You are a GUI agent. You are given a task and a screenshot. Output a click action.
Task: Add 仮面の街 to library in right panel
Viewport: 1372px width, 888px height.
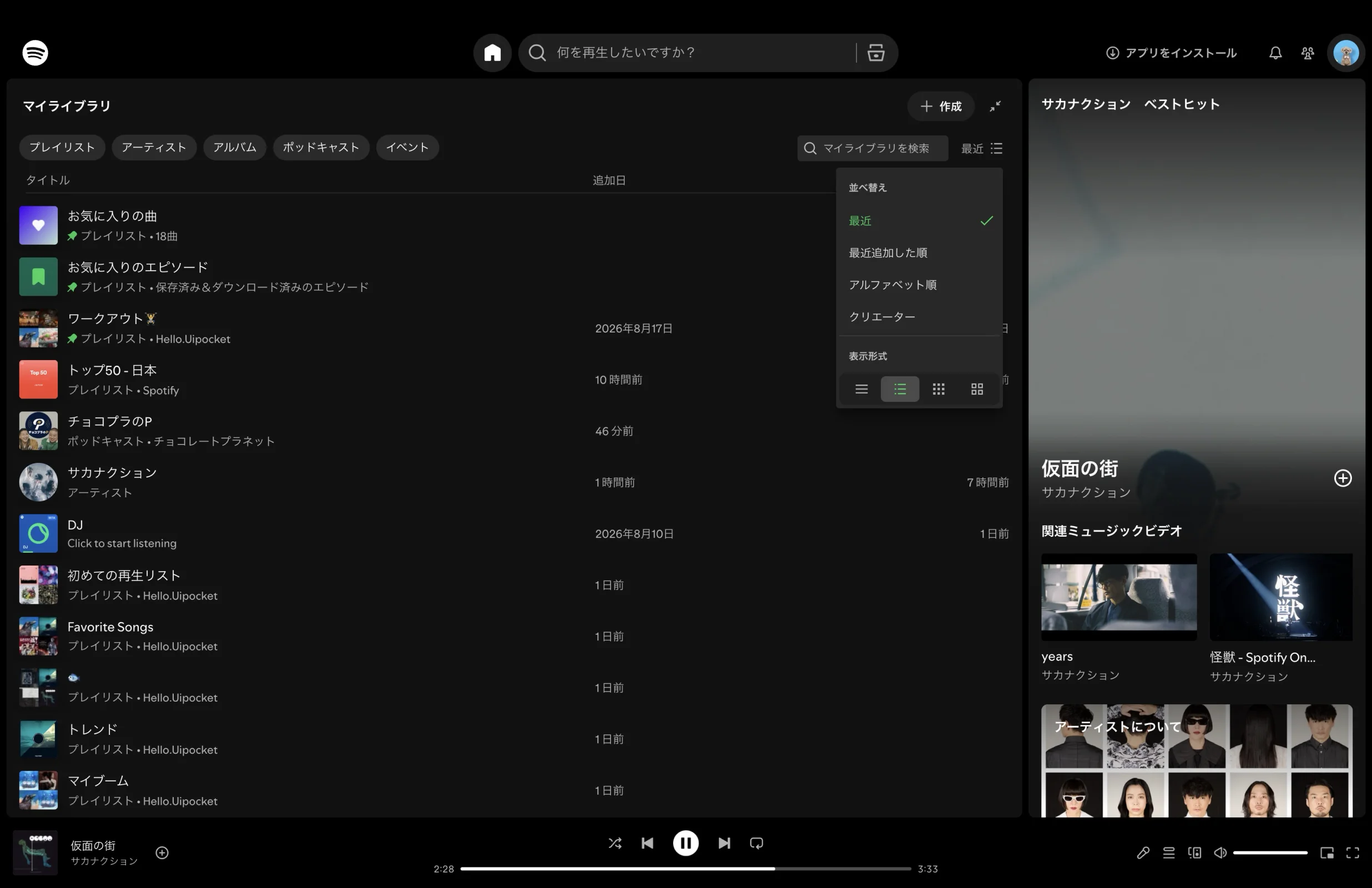pos(1343,478)
